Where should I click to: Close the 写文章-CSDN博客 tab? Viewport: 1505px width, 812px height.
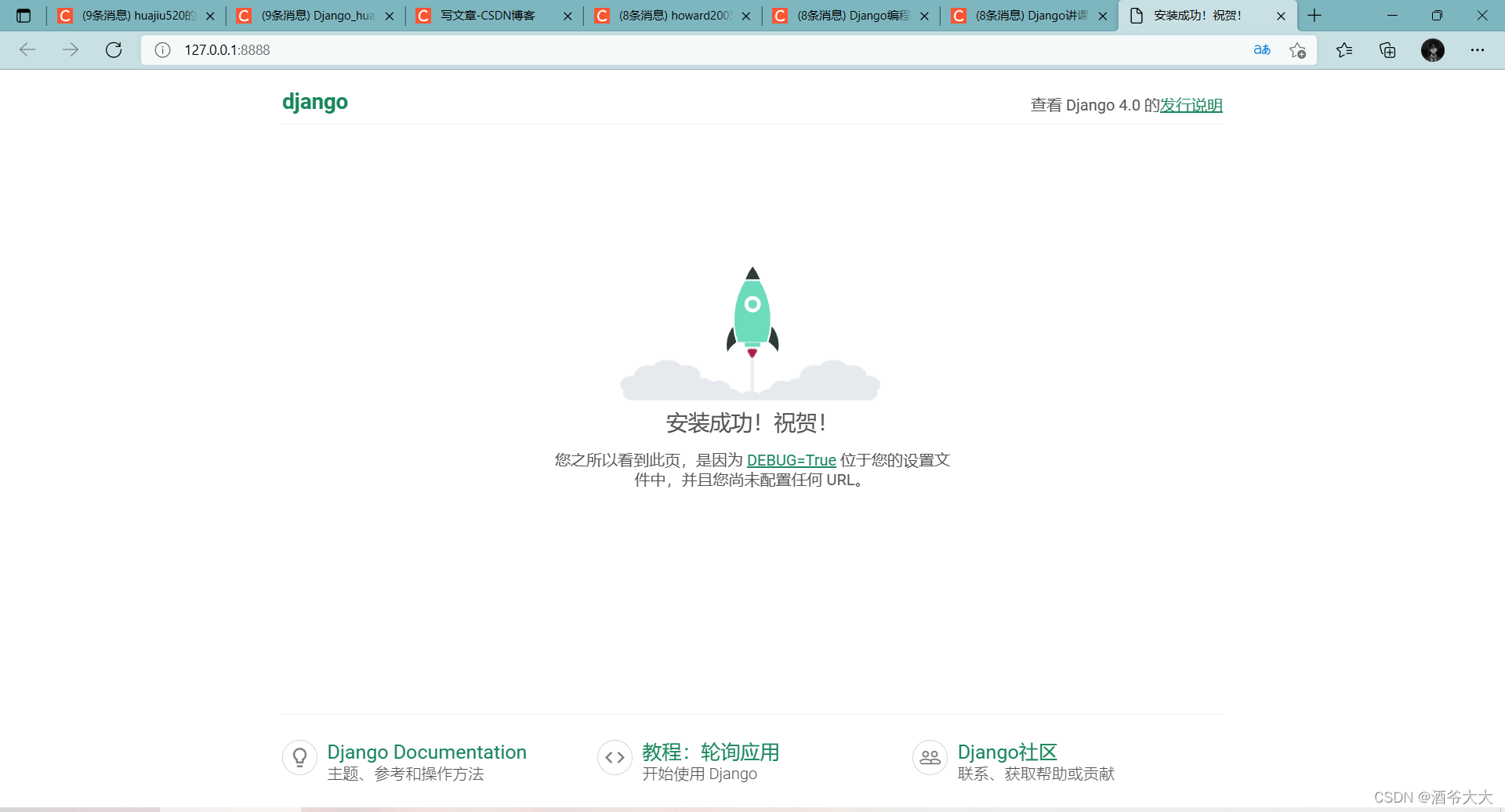(x=568, y=16)
